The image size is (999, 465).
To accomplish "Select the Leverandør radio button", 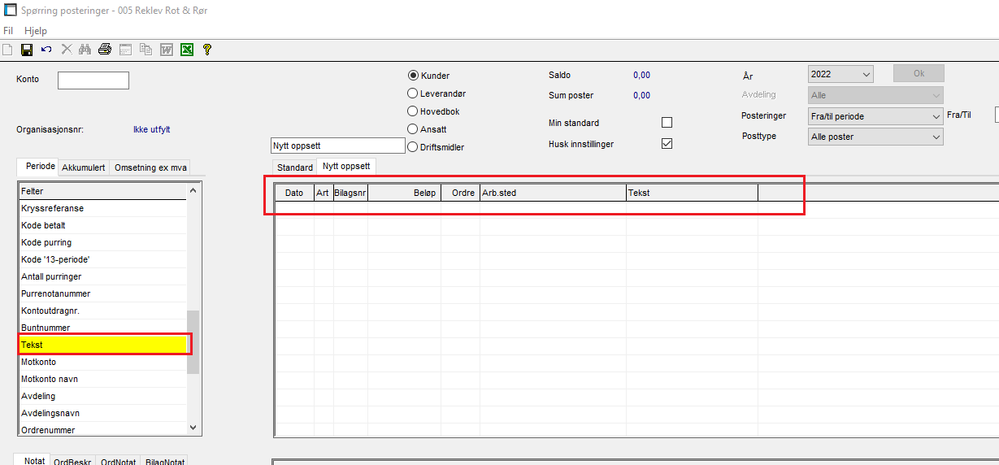I will (x=413, y=93).
